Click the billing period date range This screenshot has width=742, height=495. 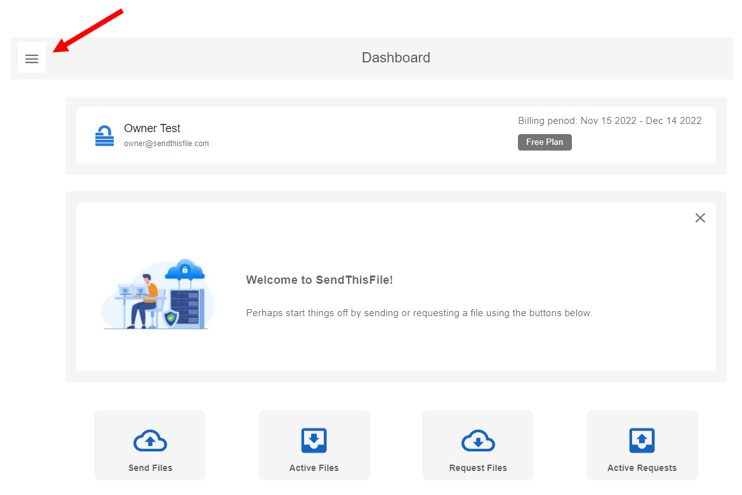coord(609,121)
